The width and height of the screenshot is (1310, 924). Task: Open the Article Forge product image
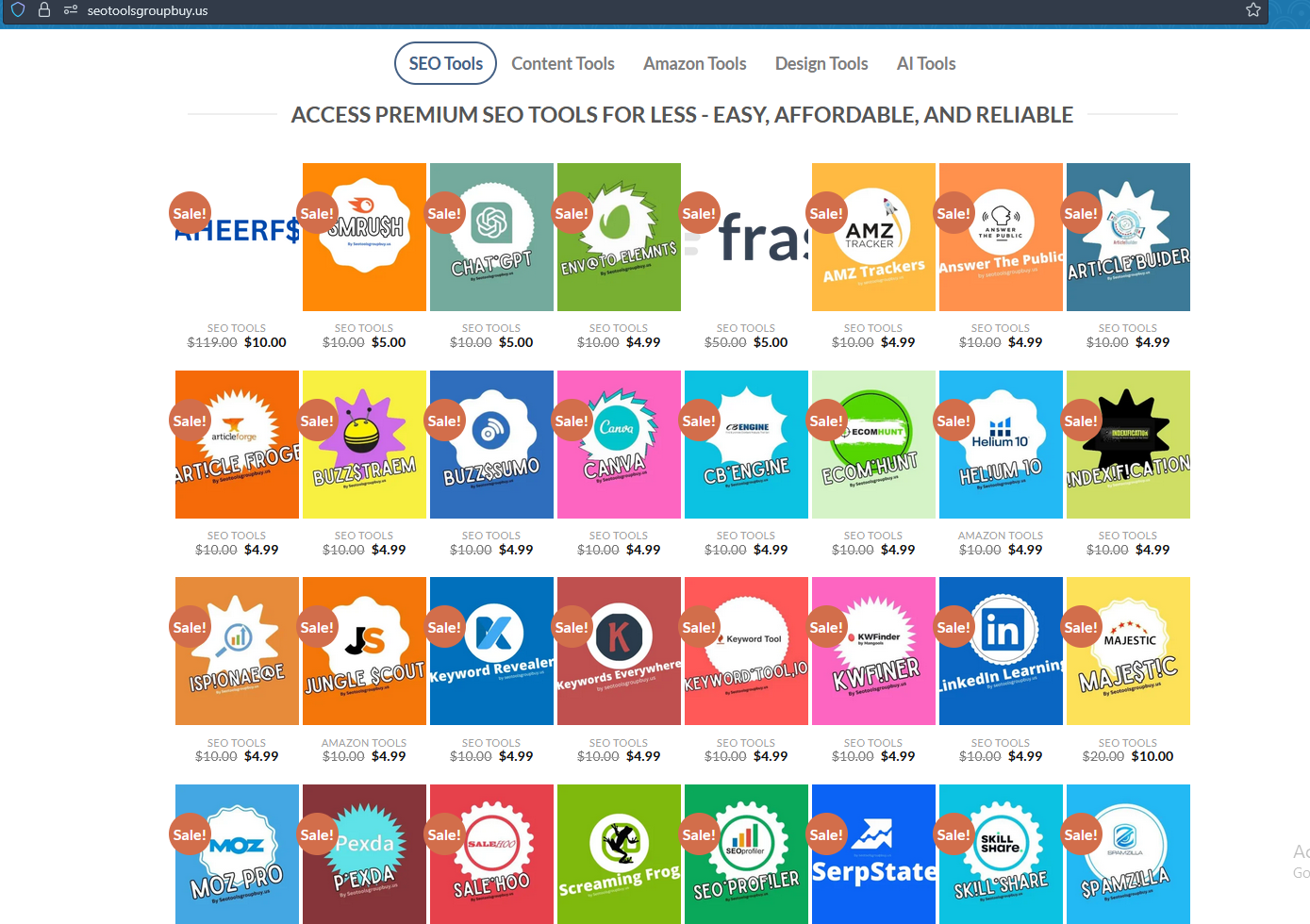tap(237, 444)
